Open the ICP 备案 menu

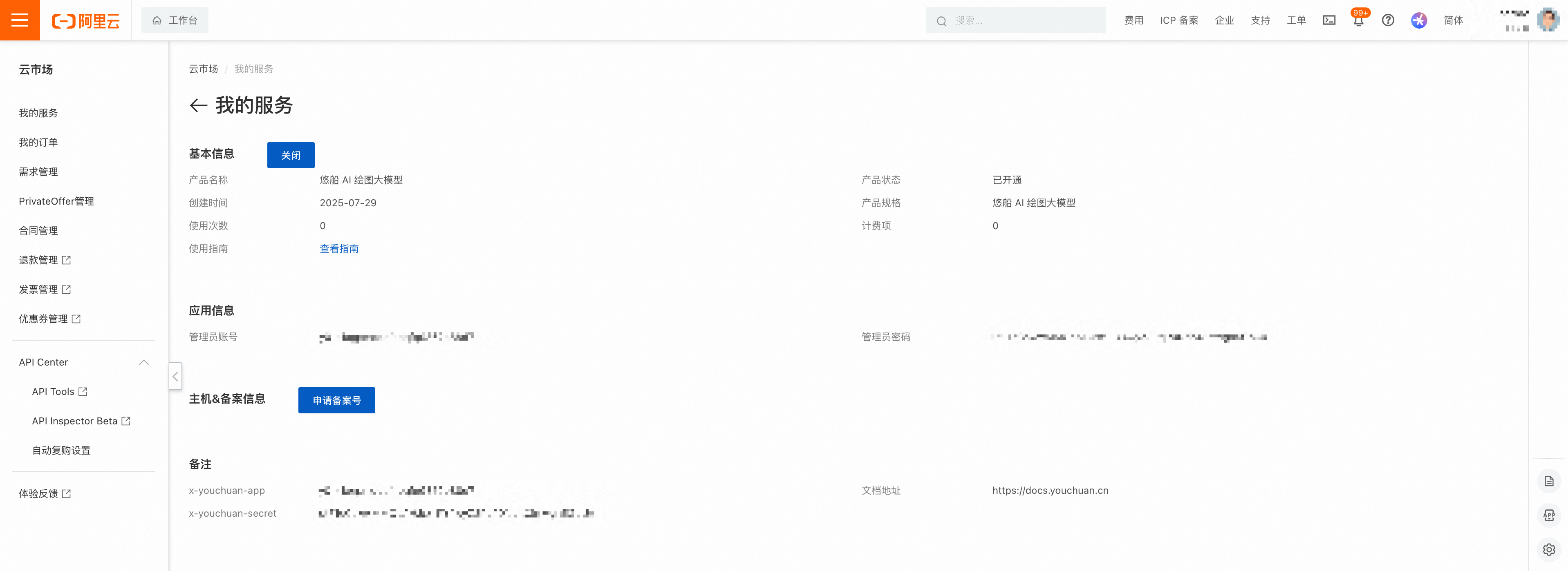coord(1178,20)
